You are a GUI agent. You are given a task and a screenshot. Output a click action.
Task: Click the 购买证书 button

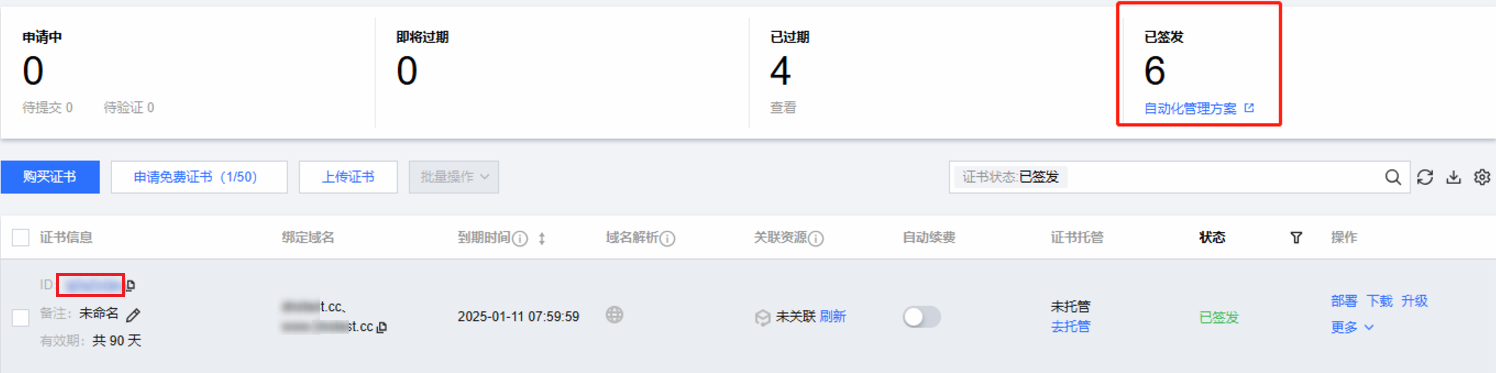(x=50, y=177)
